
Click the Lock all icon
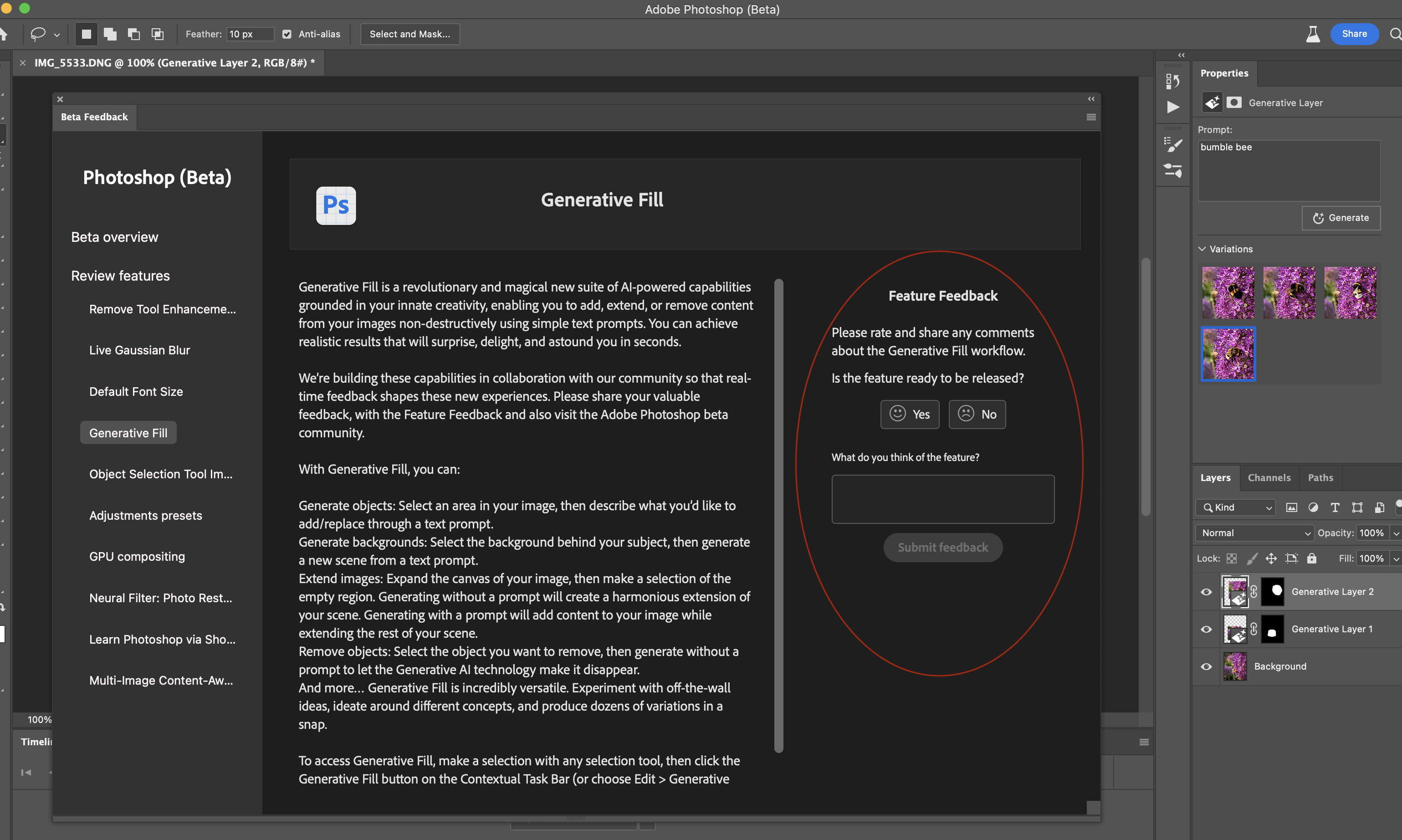[x=1312, y=558]
